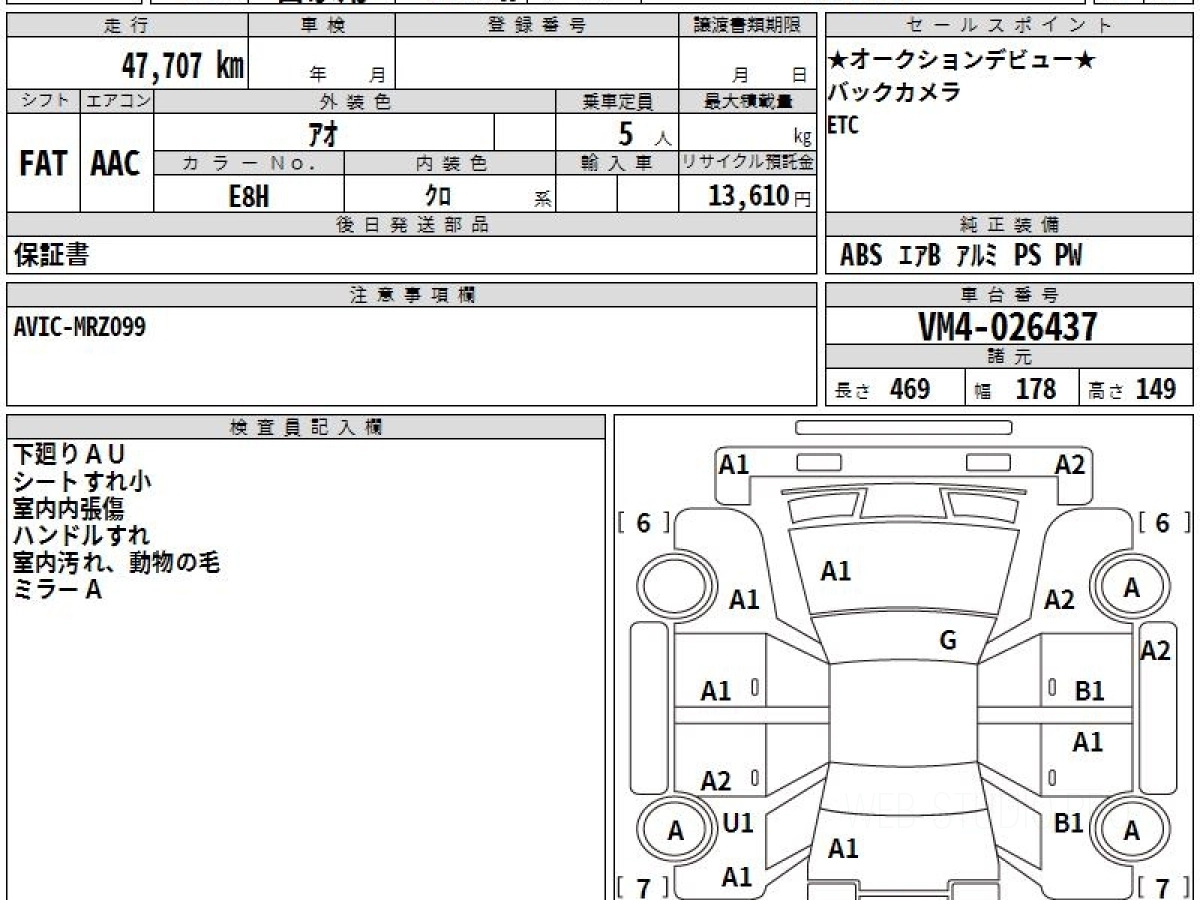Click the 内装色 header
1200x900 pixels.
tap(450, 163)
